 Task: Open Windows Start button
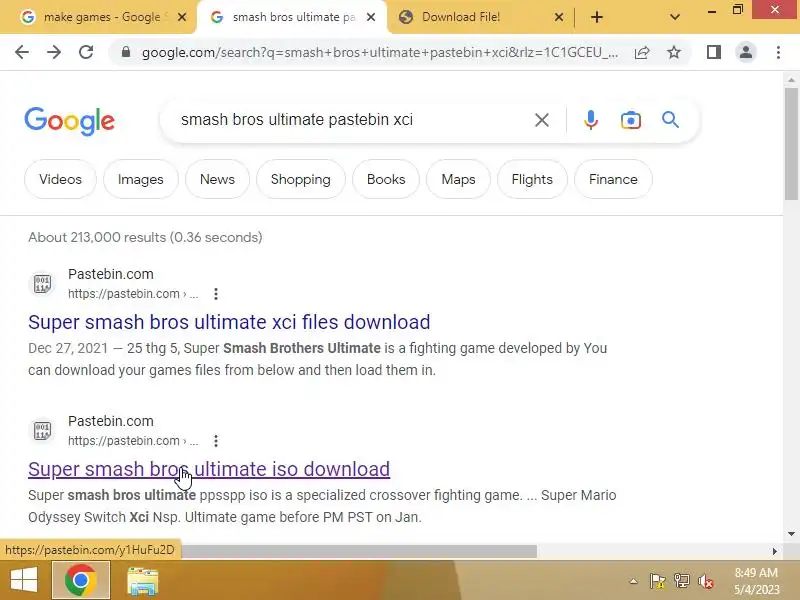[23, 581]
